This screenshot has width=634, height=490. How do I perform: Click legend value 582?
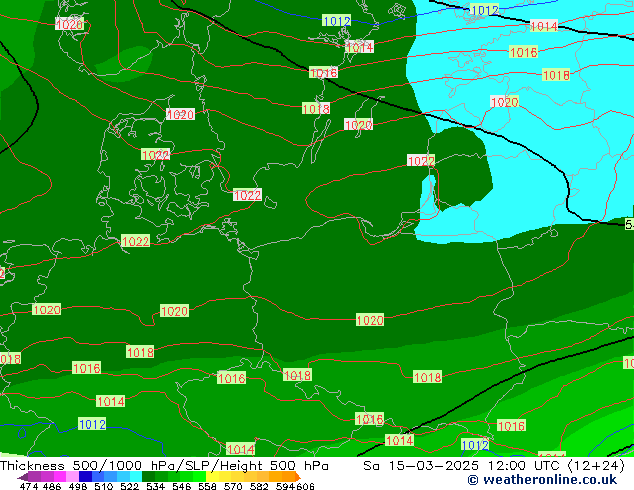click(x=259, y=486)
